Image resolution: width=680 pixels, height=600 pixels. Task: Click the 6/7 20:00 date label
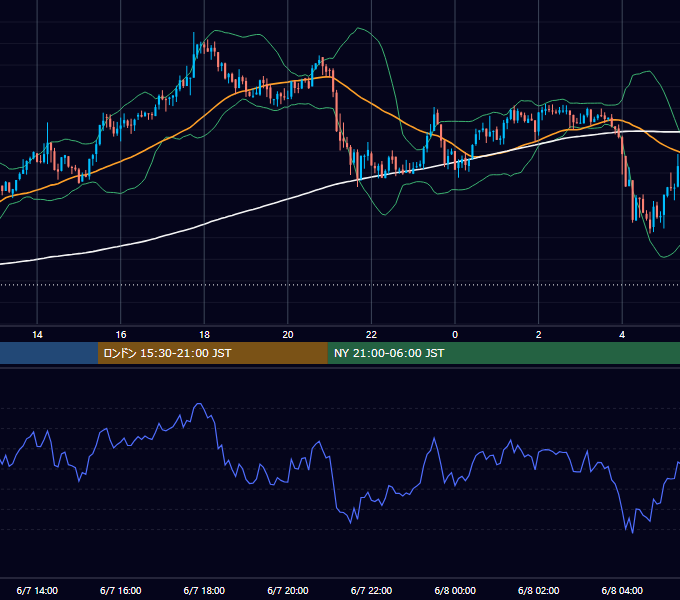pos(288,590)
